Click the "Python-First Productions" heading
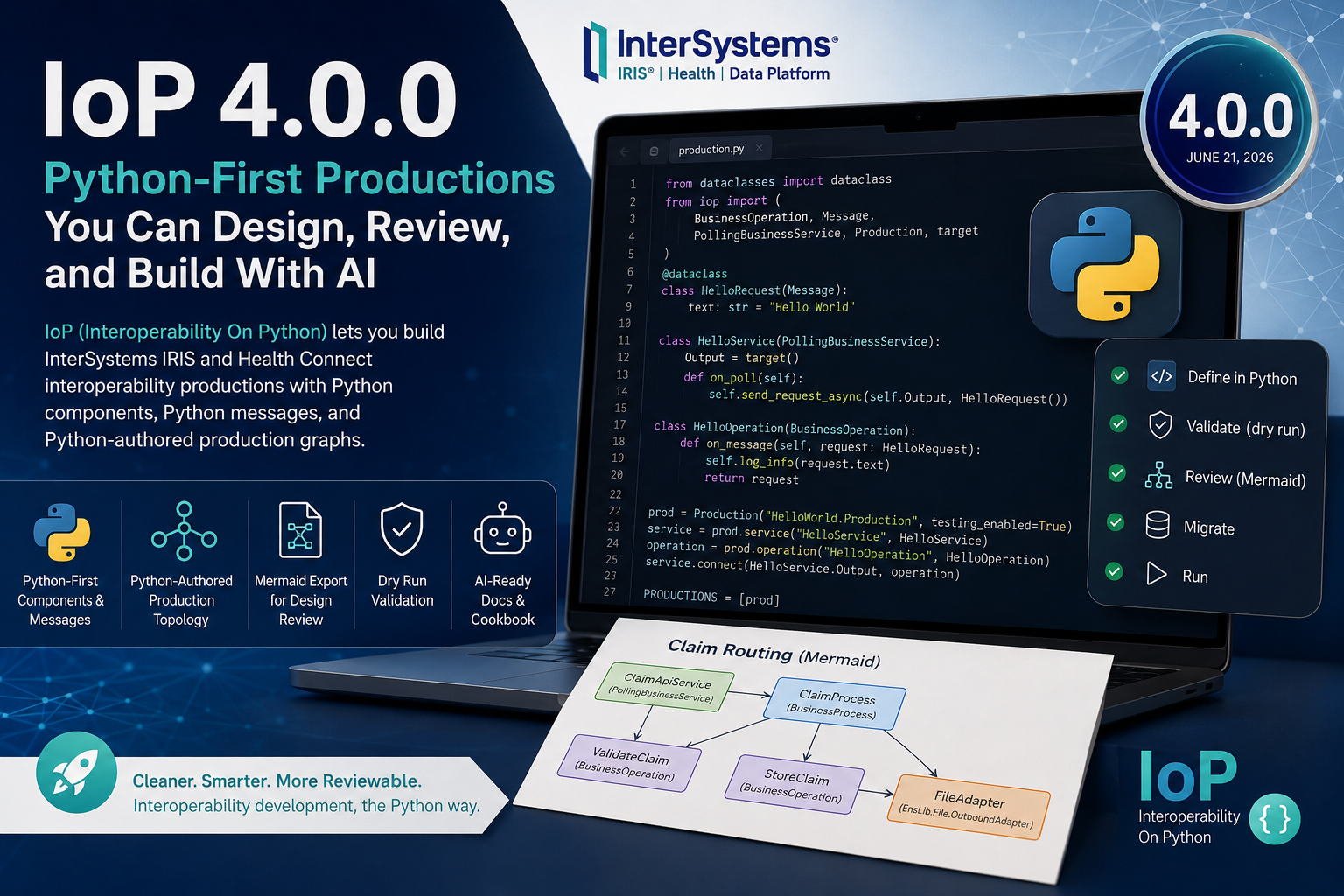 point(299,178)
